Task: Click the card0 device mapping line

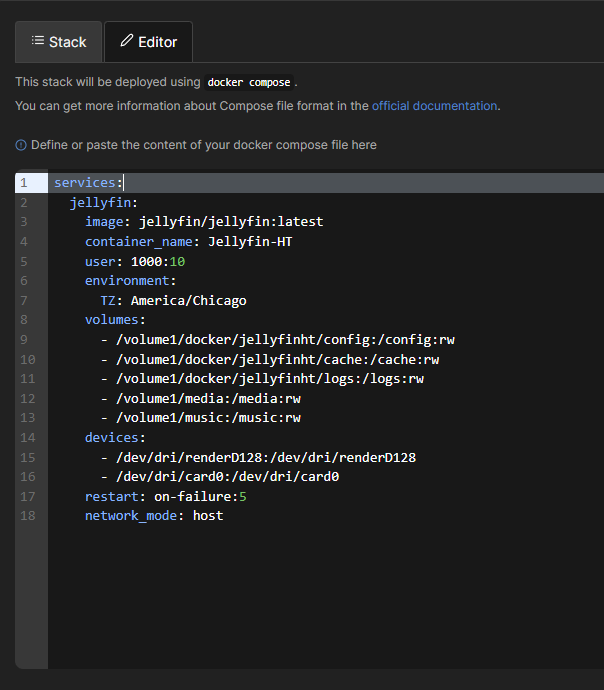Action: [227, 477]
